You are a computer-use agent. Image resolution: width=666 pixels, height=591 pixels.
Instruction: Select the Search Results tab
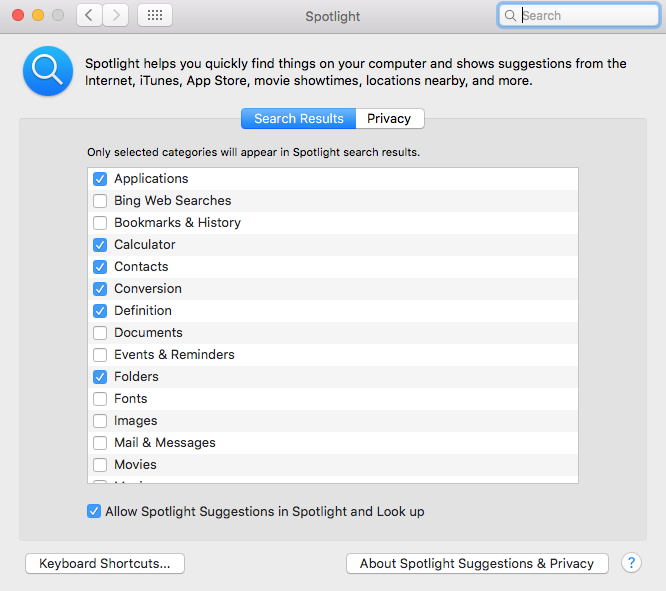(299, 119)
